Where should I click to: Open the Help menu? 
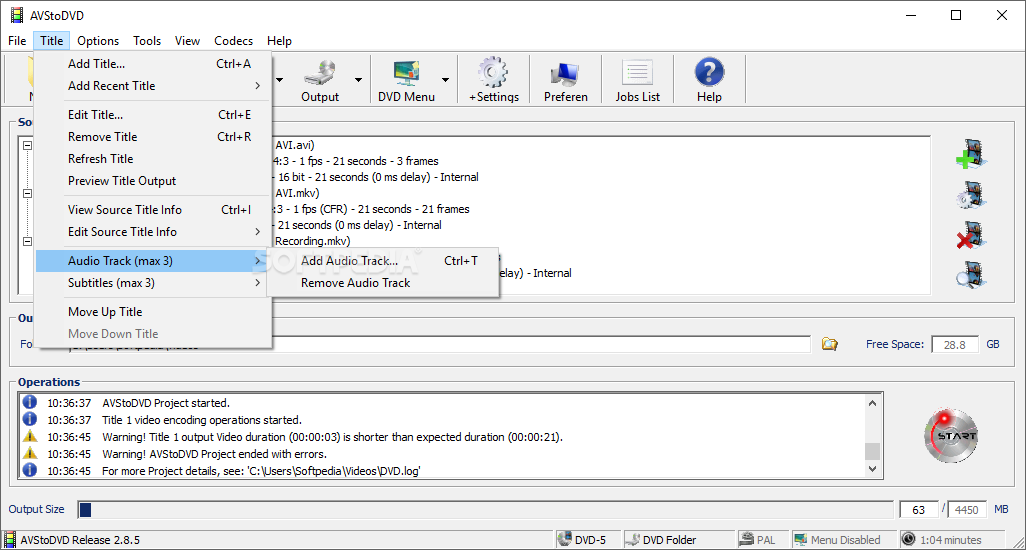click(x=279, y=41)
